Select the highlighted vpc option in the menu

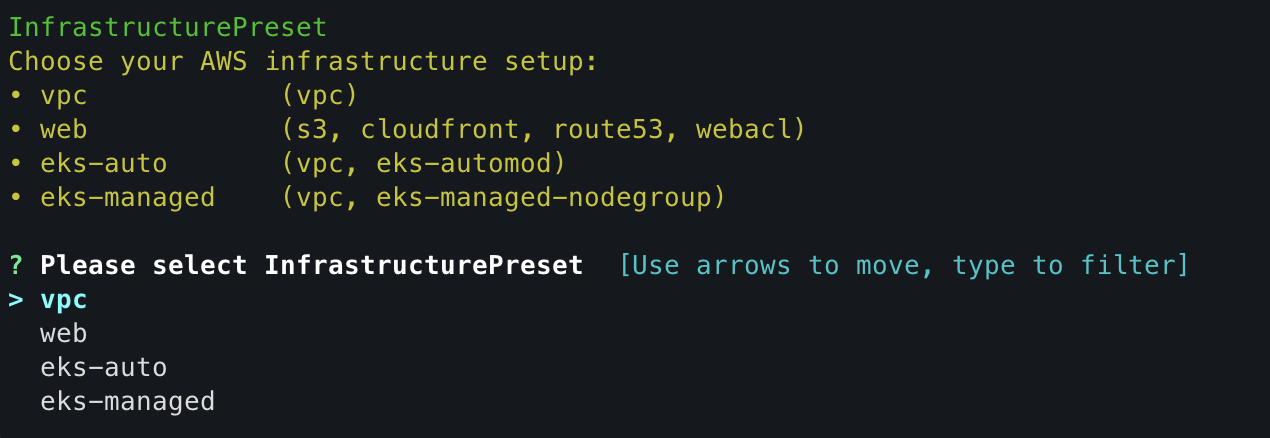coord(64,299)
